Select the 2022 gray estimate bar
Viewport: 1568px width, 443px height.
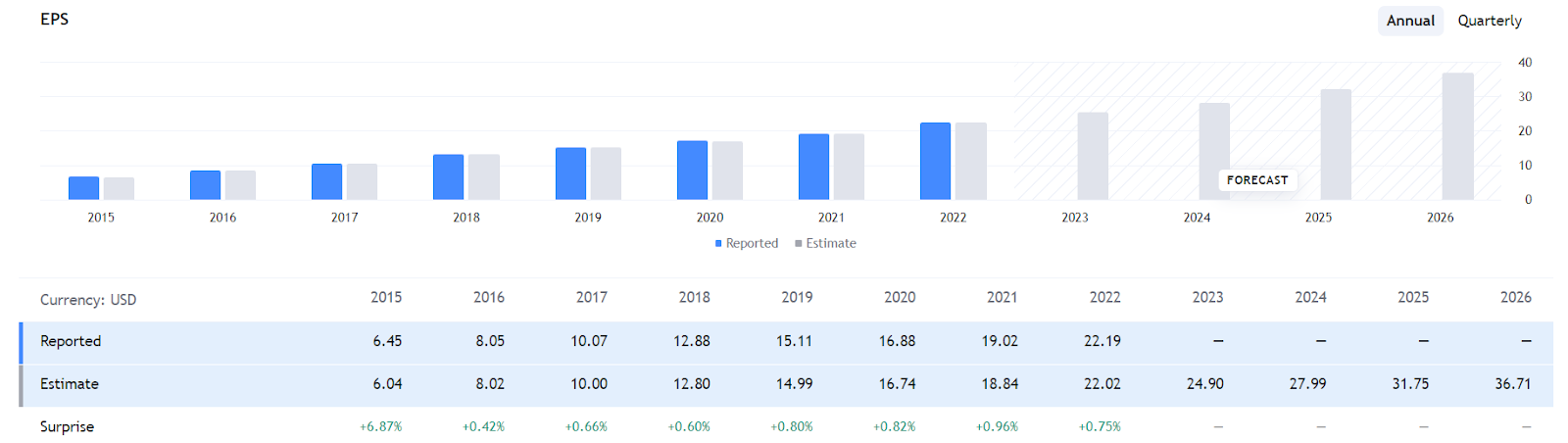971,162
